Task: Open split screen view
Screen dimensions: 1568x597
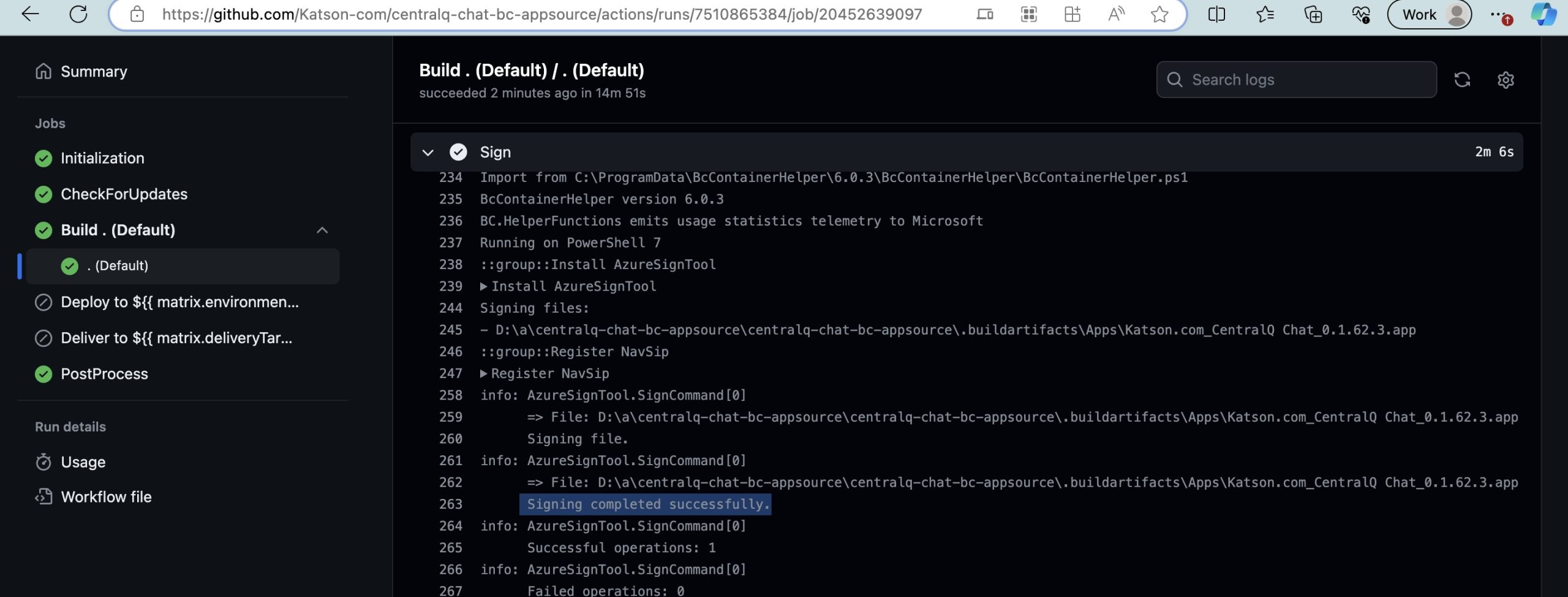Action: (x=1216, y=14)
